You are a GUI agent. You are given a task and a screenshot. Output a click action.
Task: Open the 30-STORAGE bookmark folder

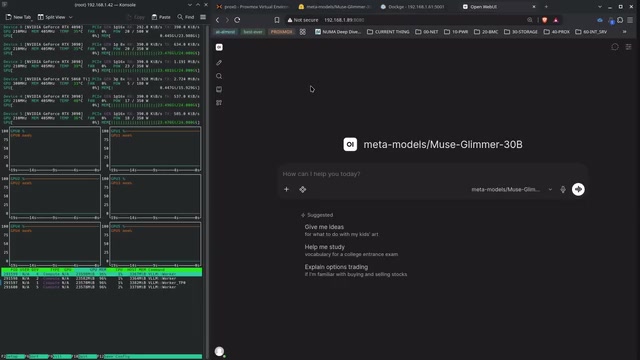pyautogui.click(x=521, y=32)
